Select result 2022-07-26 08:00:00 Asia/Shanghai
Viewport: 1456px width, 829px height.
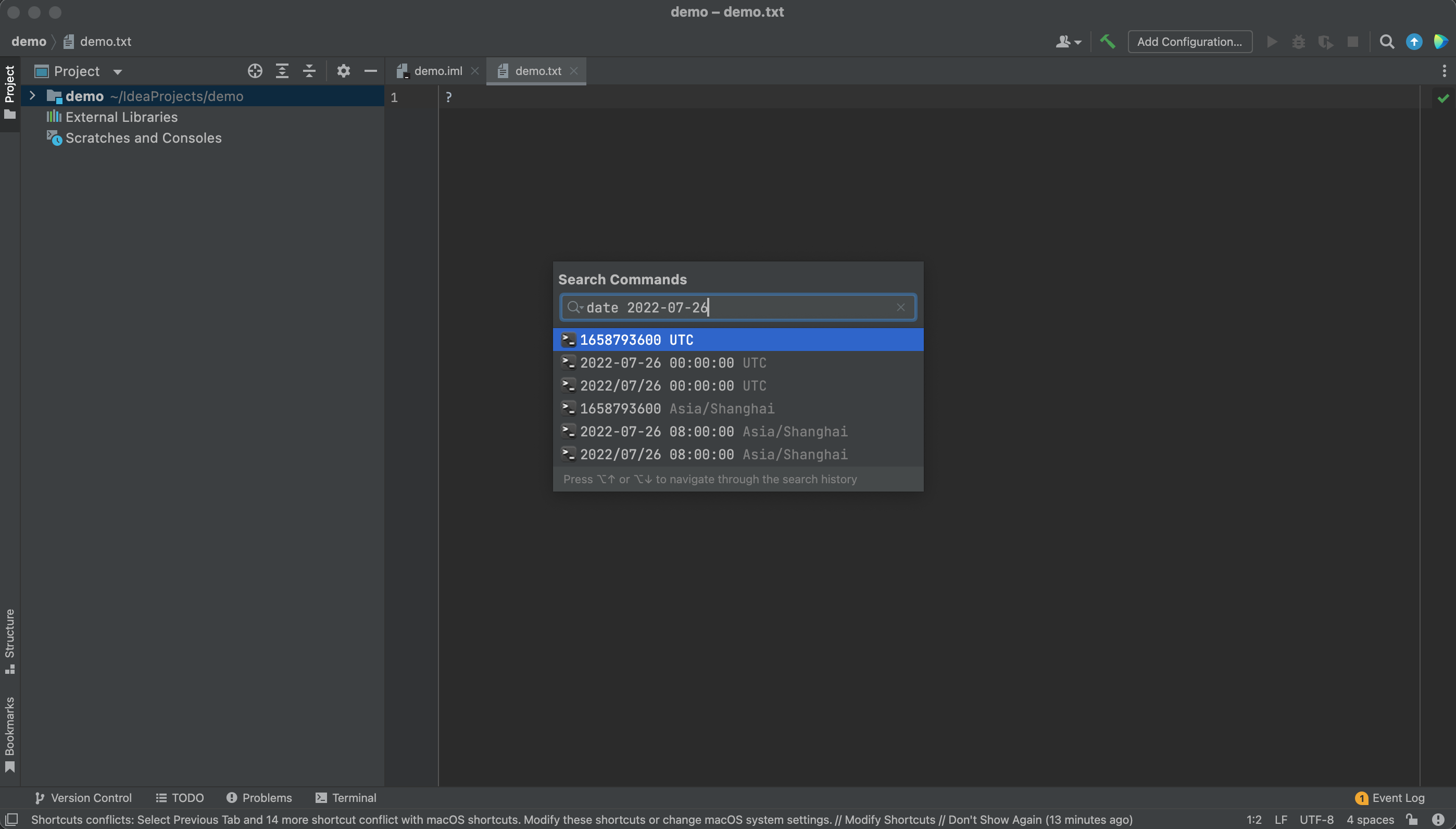click(x=738, y=432)
